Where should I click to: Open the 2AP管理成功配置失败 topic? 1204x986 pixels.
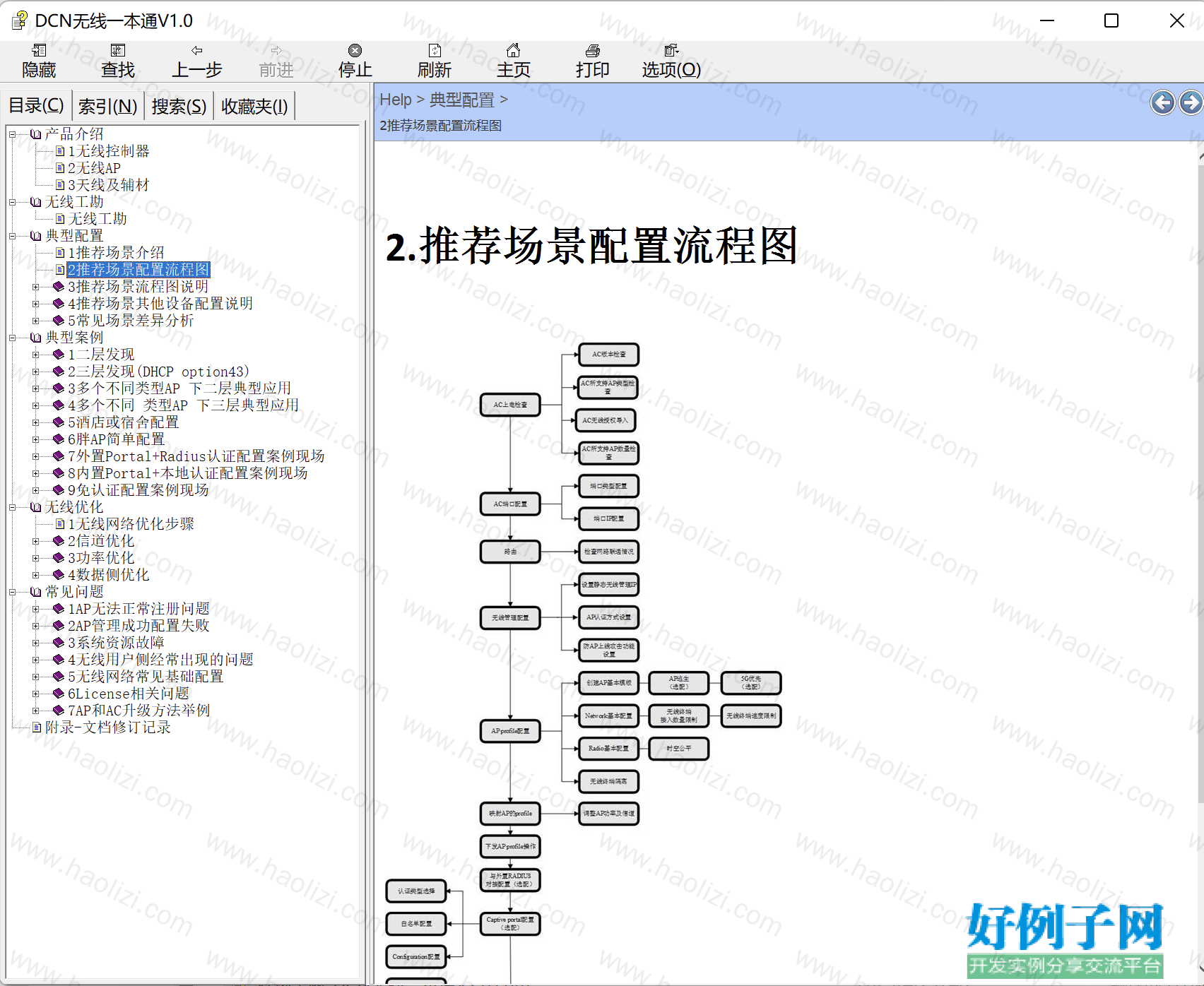point(138,626)
